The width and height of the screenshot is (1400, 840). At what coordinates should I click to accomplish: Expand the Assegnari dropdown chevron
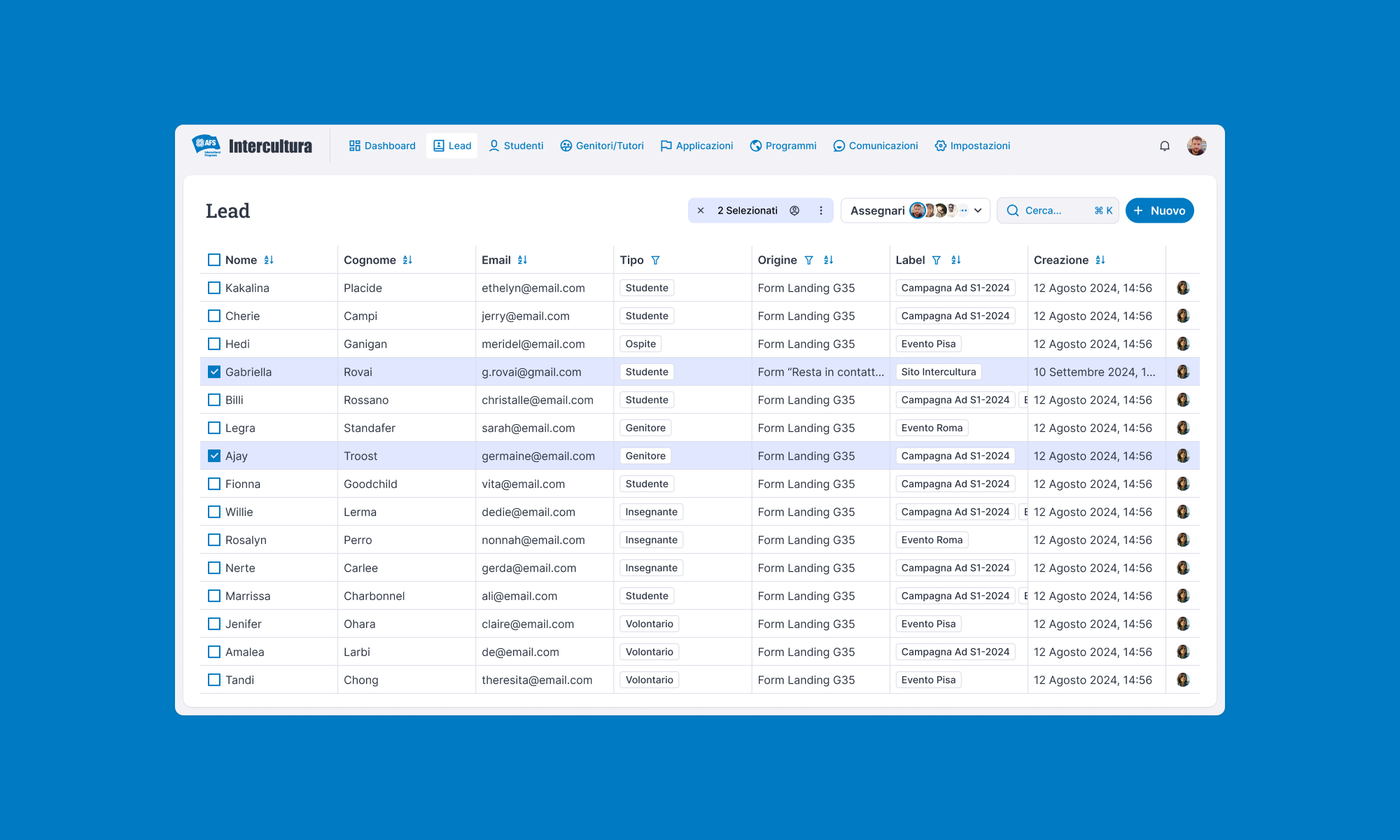pos(978,211)
